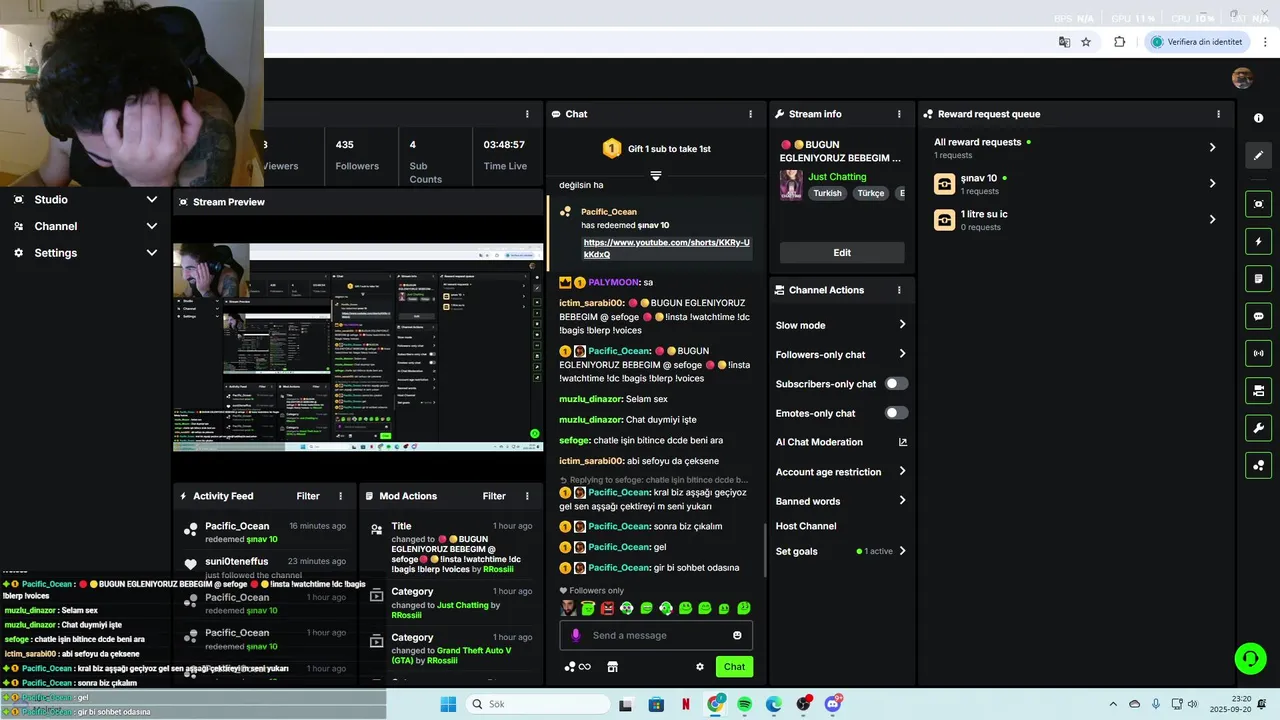Click the Pacific_Ocean username in Activity Feed
The image size is (1280, 720).
237,526
